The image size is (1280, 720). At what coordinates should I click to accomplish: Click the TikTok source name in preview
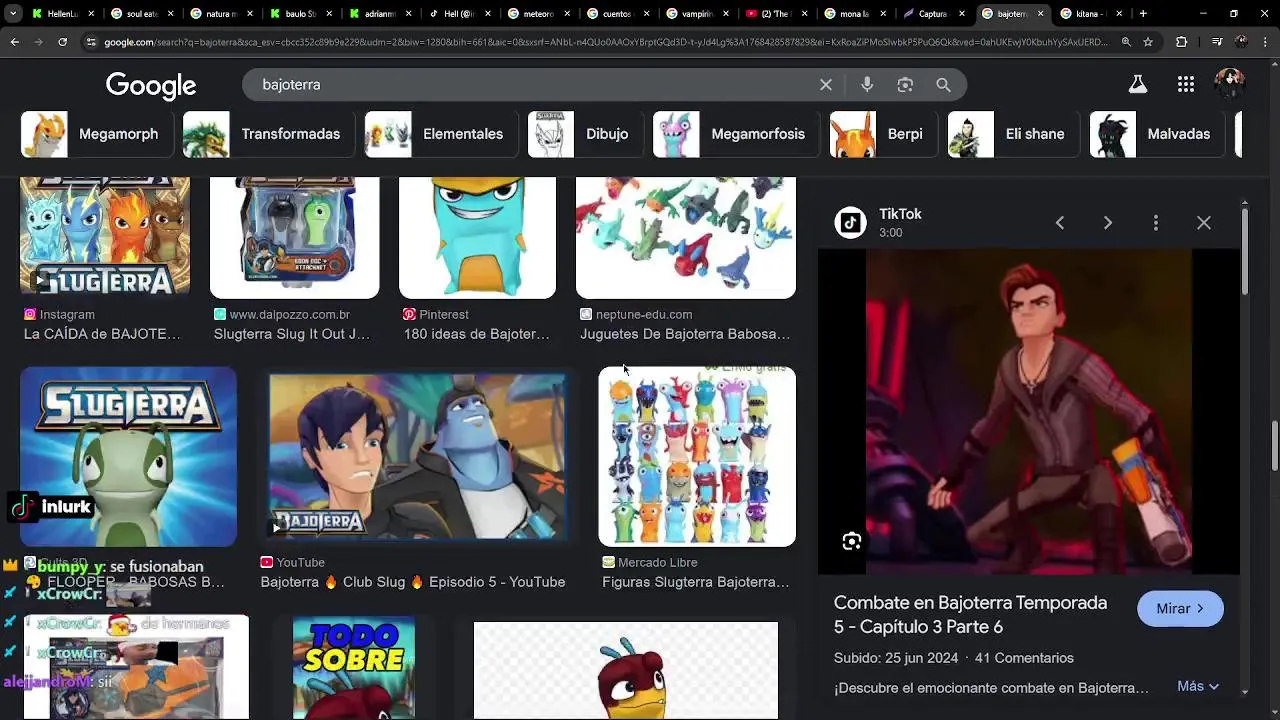[x=900, y=214]
